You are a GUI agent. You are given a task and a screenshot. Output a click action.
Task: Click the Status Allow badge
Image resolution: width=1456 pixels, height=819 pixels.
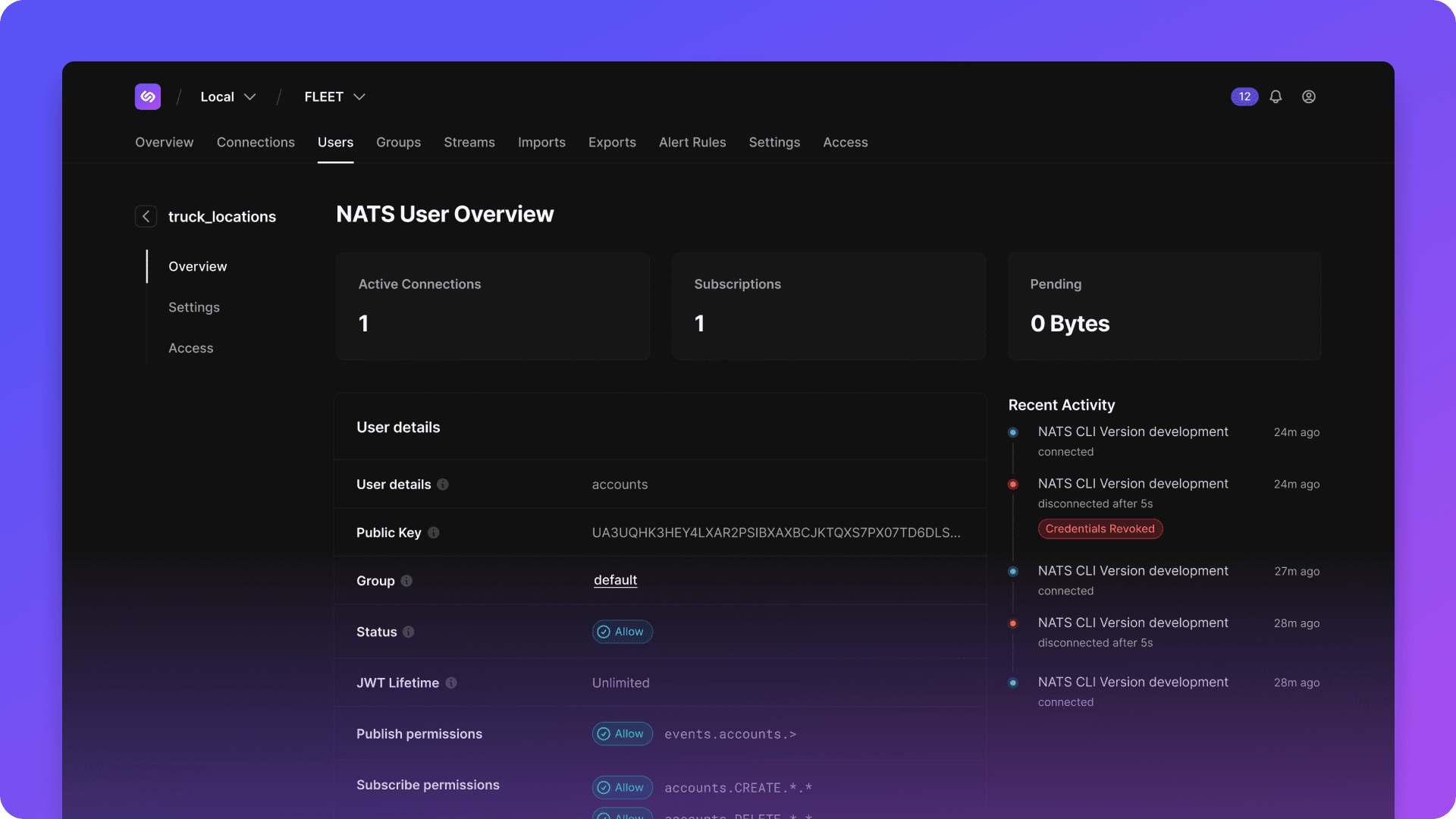tap(622, 632)
